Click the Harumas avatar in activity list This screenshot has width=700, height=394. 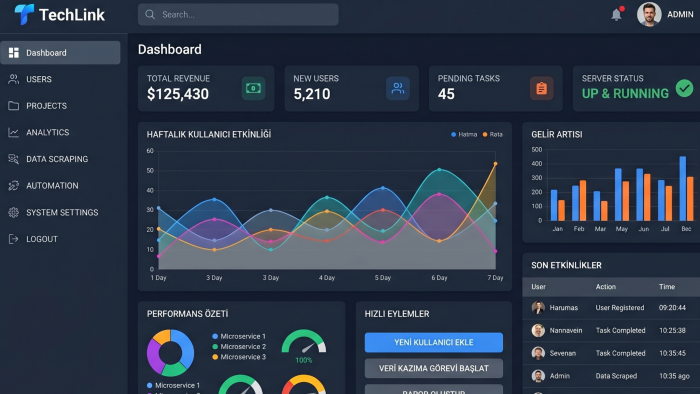tap(538, 307)
